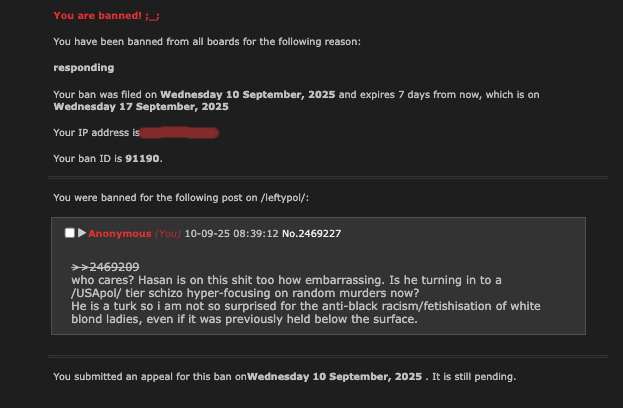623x408 pixels.
Task: Follow the struck-through >>2469209 reply link
Action: click(x=105, y=267)
